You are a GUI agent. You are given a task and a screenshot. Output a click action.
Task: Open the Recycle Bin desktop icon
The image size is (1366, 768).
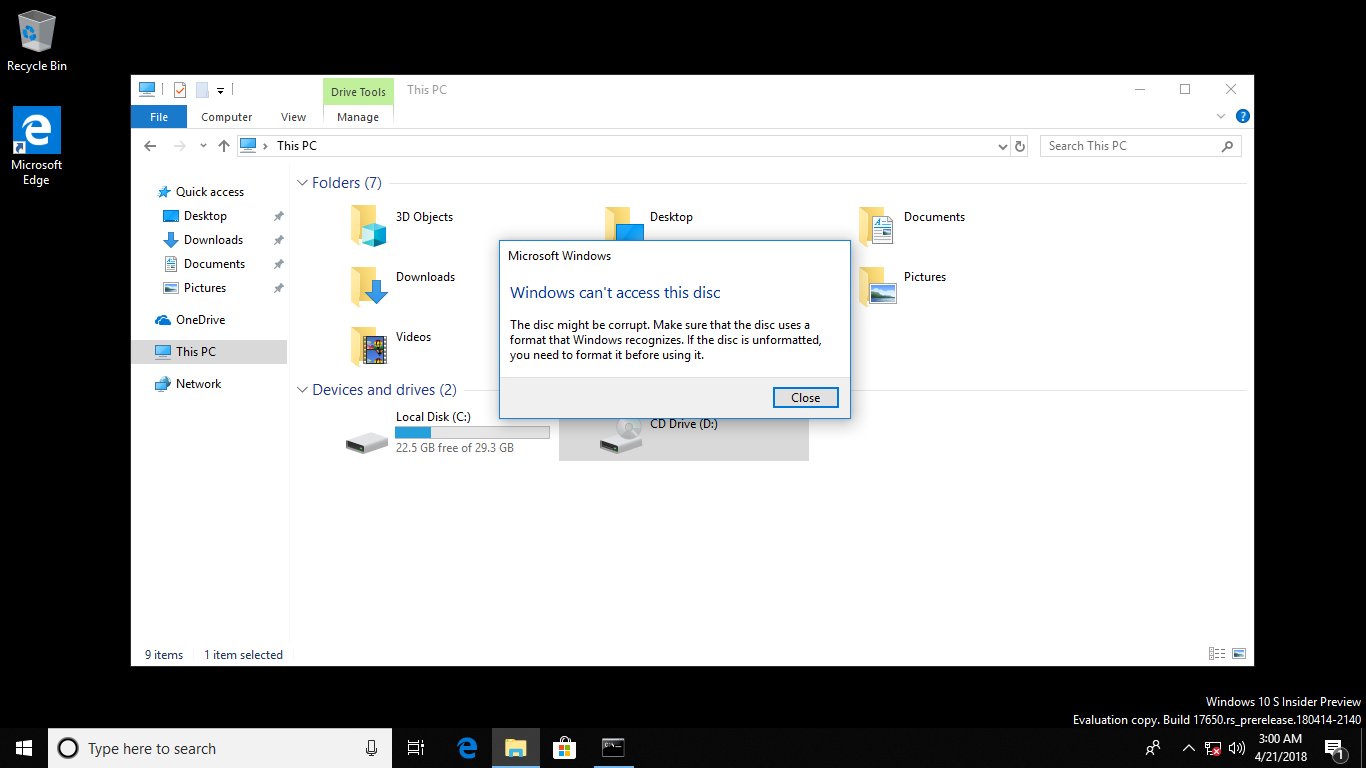pos(37,42)
